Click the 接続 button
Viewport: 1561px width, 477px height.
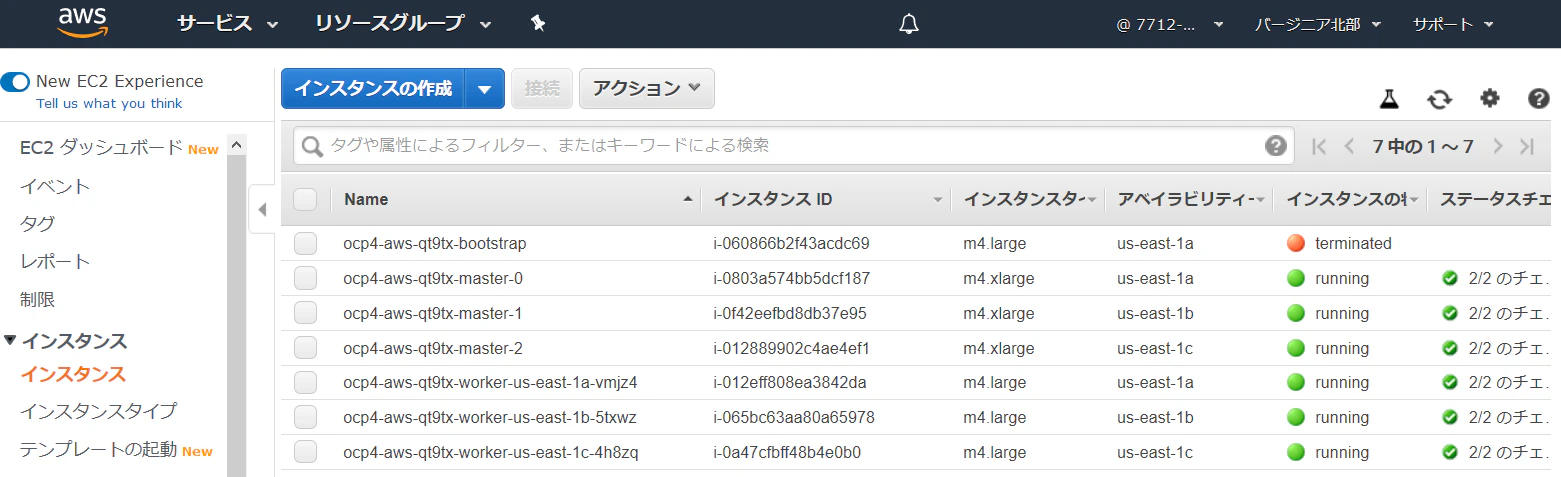pyautogui.click(x=542, y=88)
